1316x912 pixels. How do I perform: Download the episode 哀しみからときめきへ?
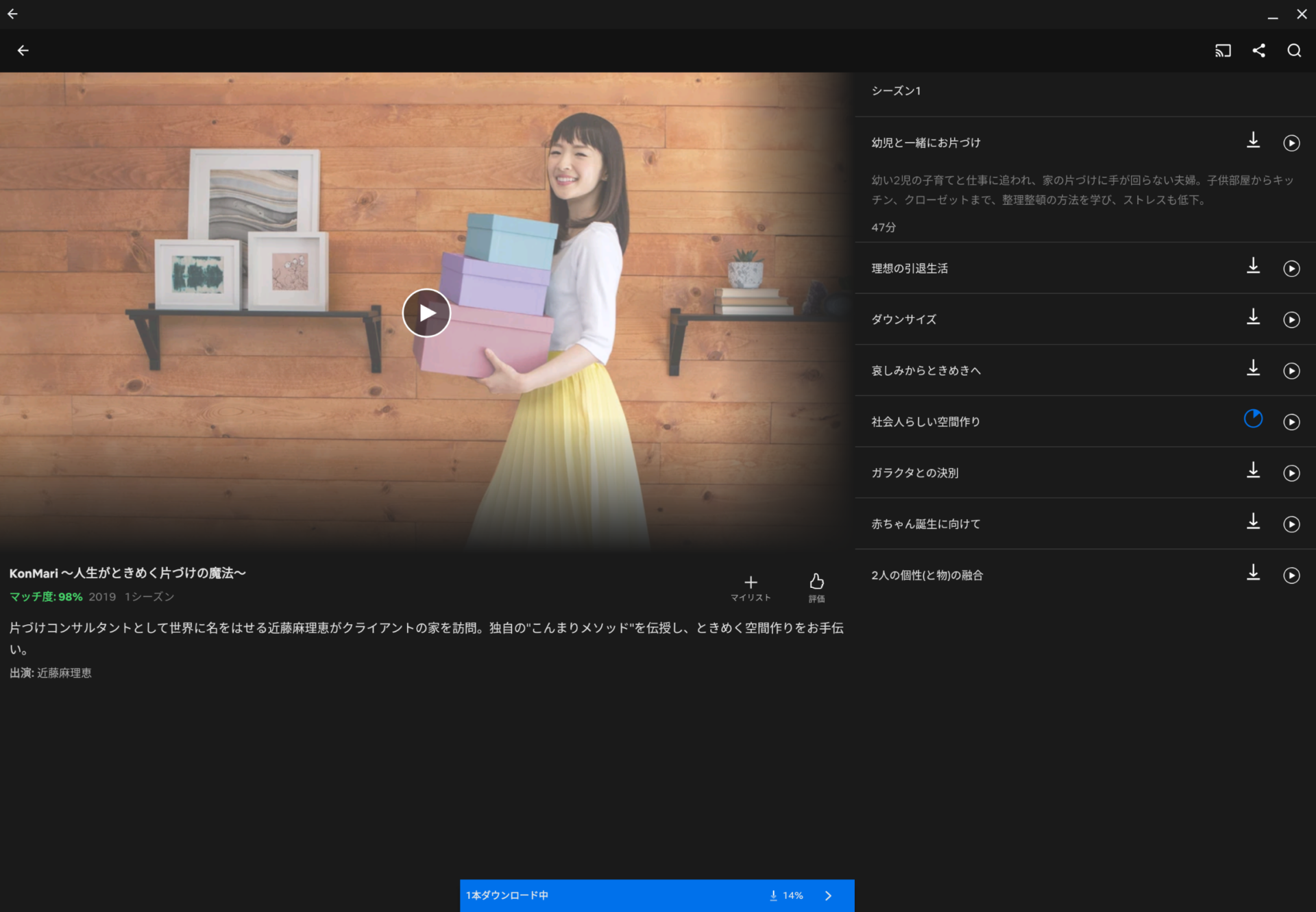point(1254,369)
